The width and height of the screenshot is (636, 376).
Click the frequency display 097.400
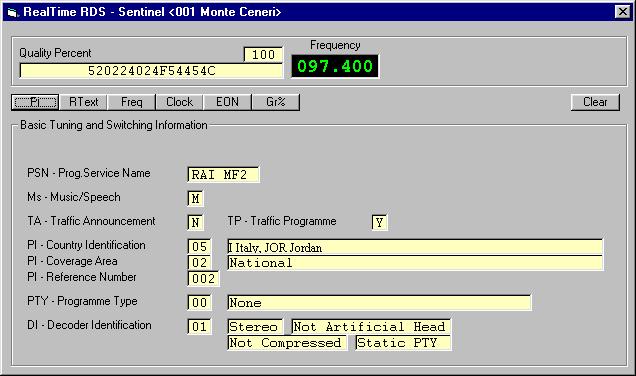coord(335,66)
